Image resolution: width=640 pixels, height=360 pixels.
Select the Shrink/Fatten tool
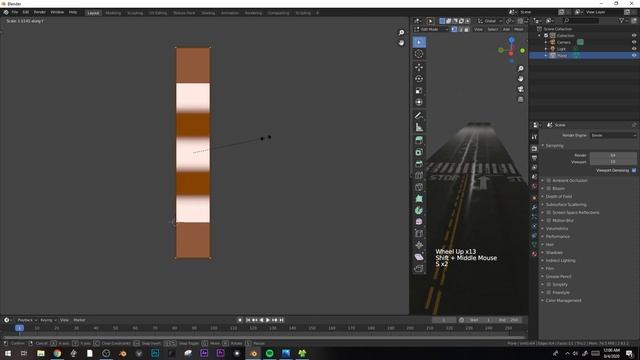(x=419, y=245)
